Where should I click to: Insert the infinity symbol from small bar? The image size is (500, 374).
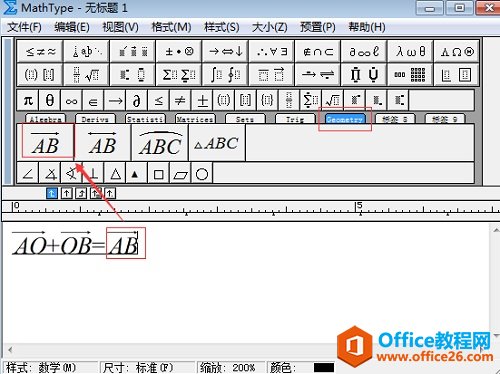[x=71, y=100]
